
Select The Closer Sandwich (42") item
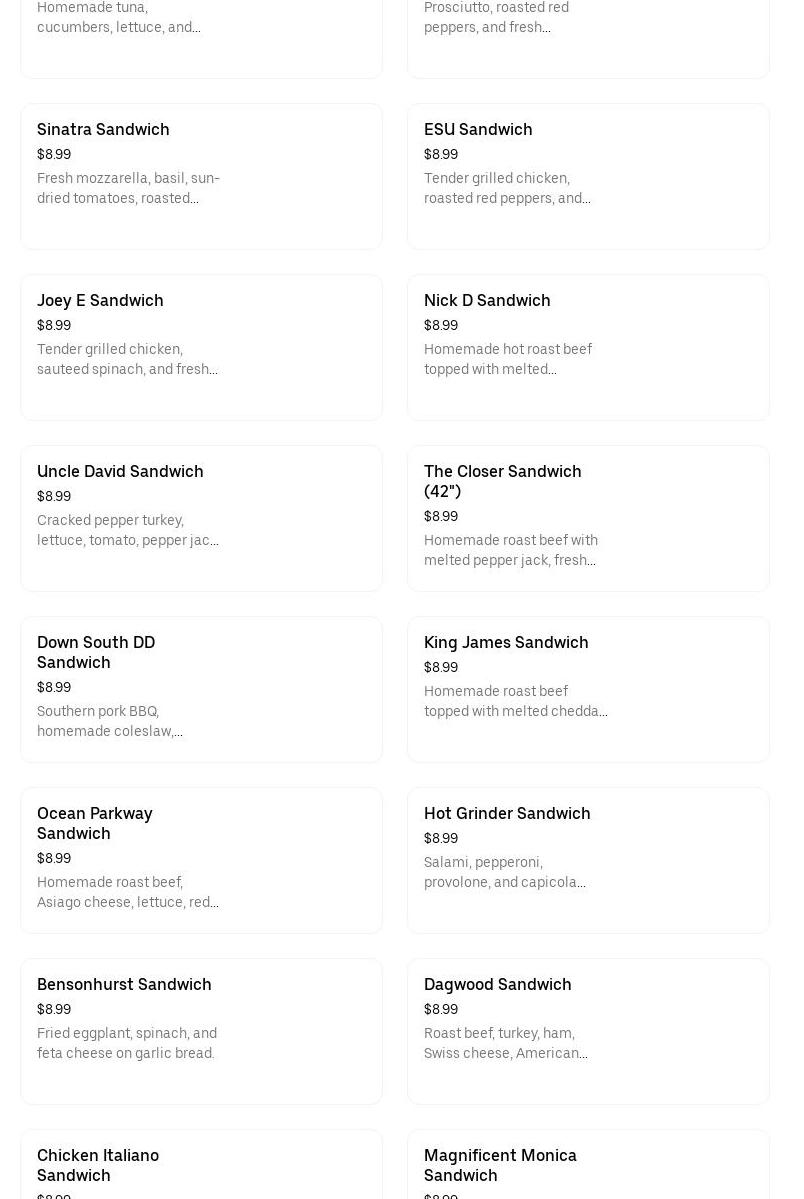coord(502,481)
